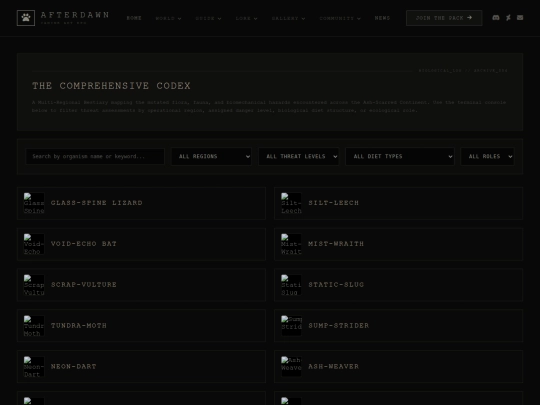Expand the Community navigation menu
This screenshot has height=405, width=540.
[x=340, y=18]
